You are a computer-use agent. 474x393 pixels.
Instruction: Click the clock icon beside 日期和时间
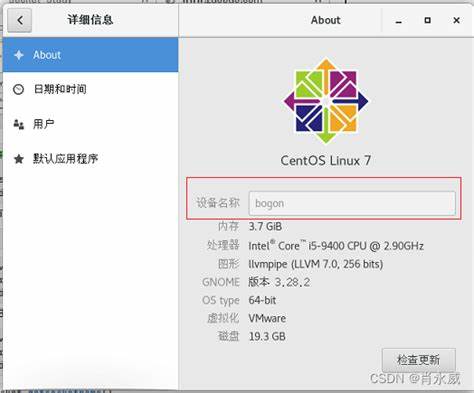pyautogui.click(x=18, y=89)
